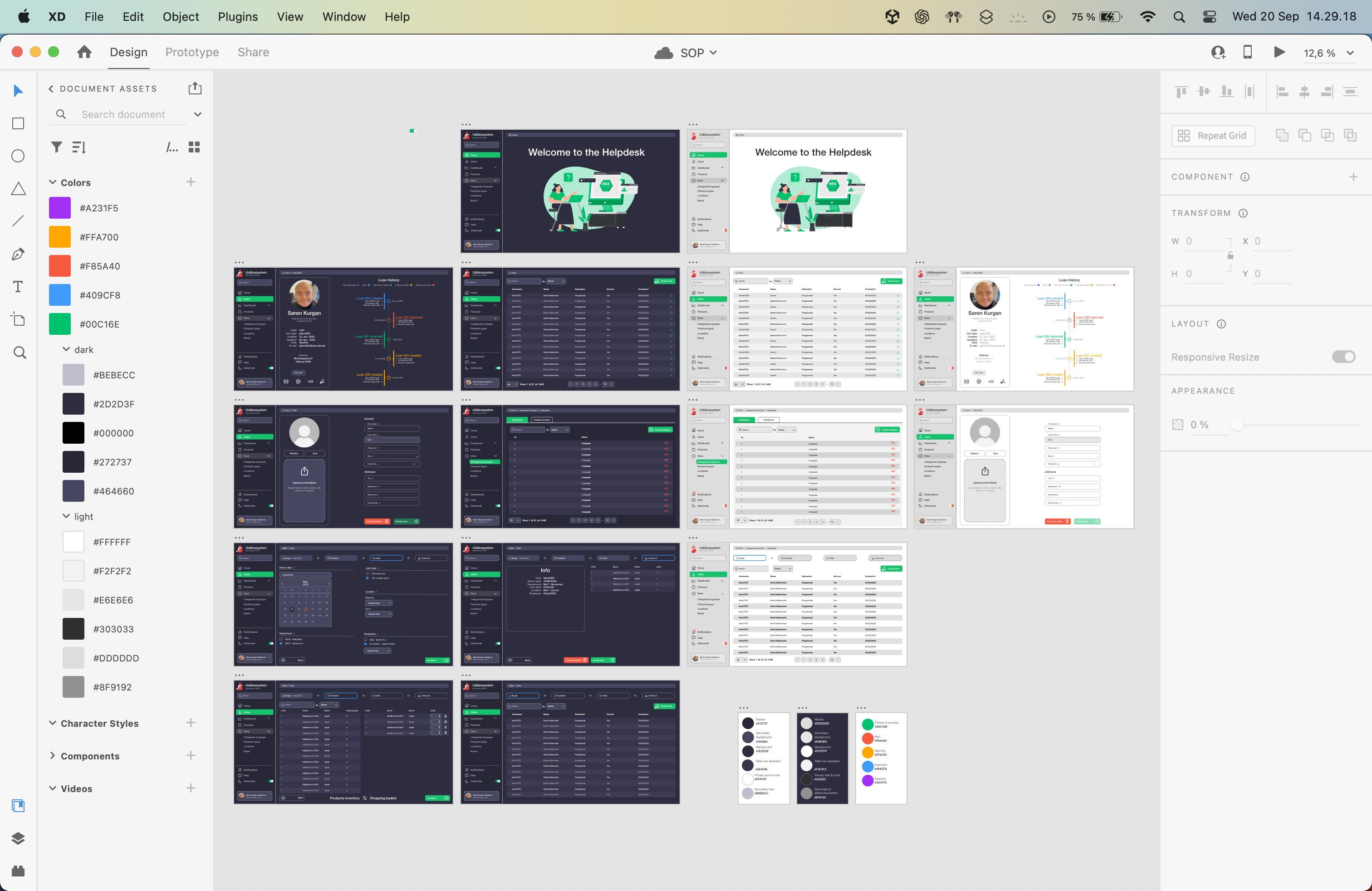Toggle Responsive Resize switch

[x=1343, y=357]
